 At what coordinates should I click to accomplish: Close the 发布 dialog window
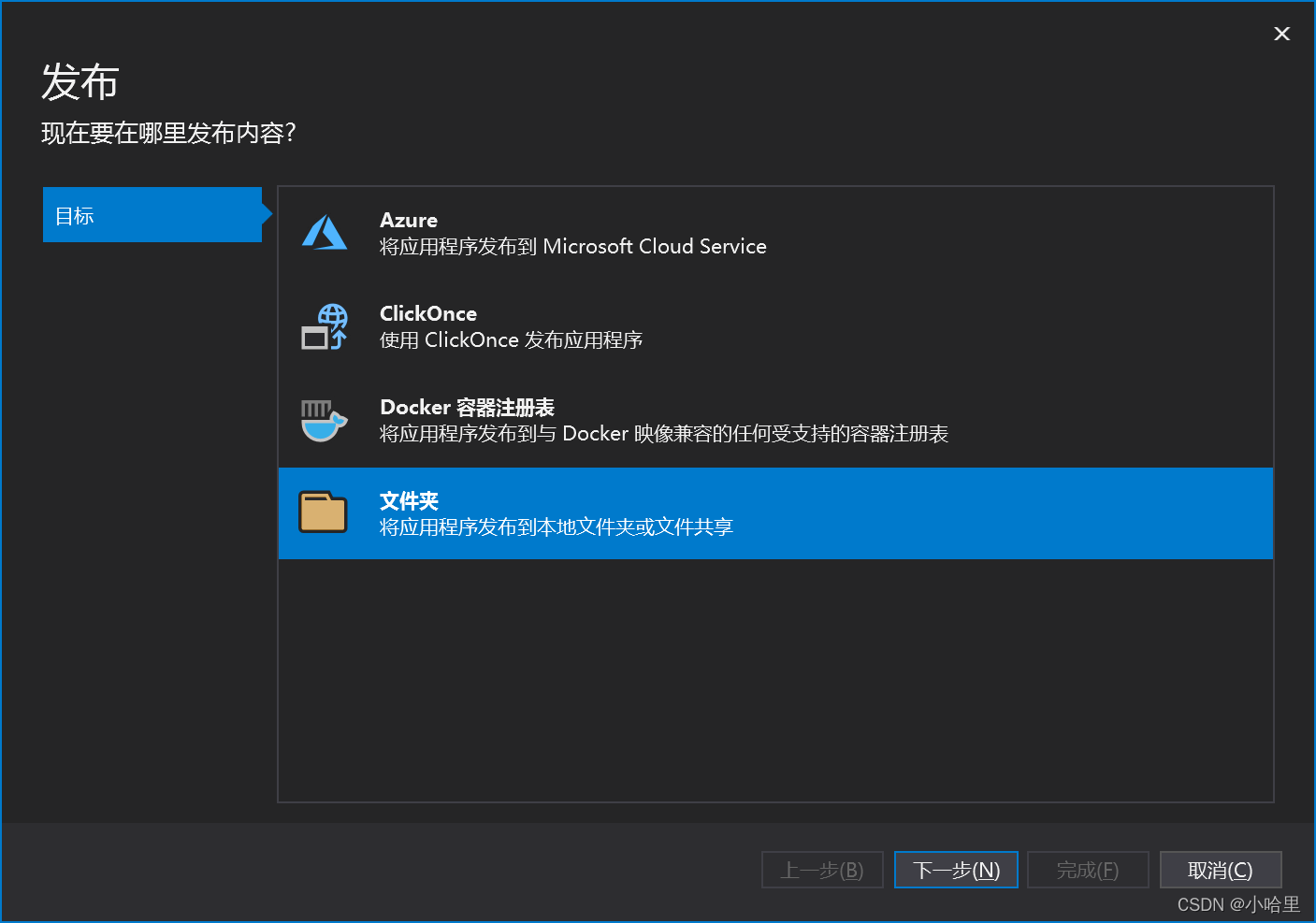1282,34
